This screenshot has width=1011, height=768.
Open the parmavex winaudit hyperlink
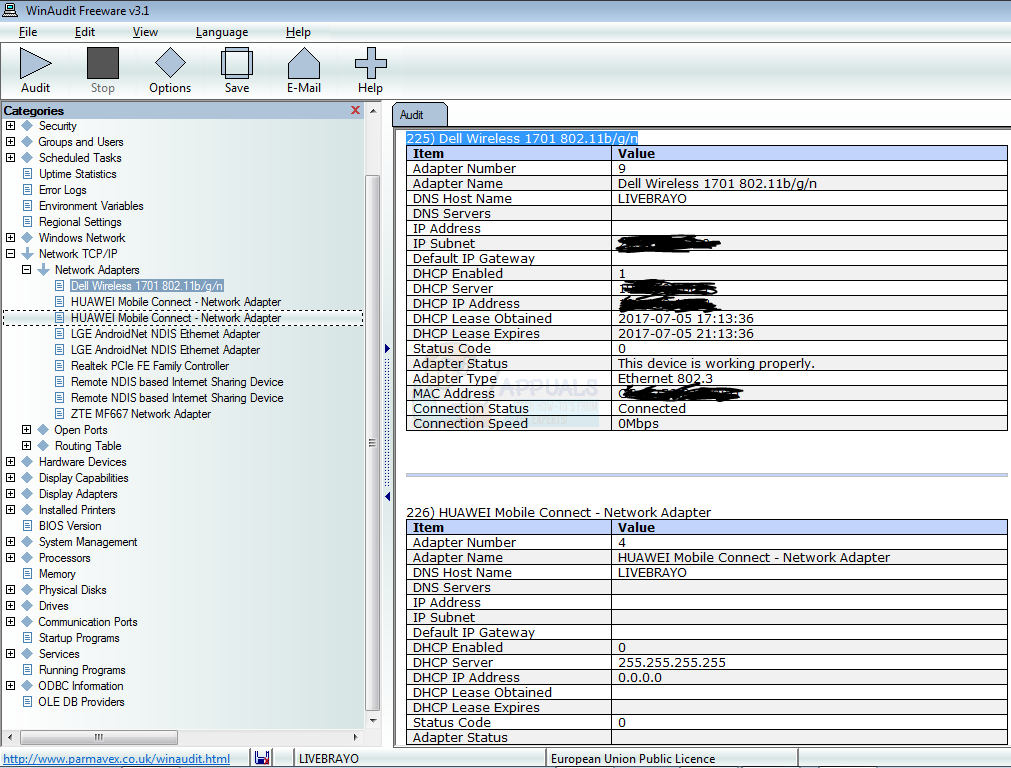click(116, 758)
